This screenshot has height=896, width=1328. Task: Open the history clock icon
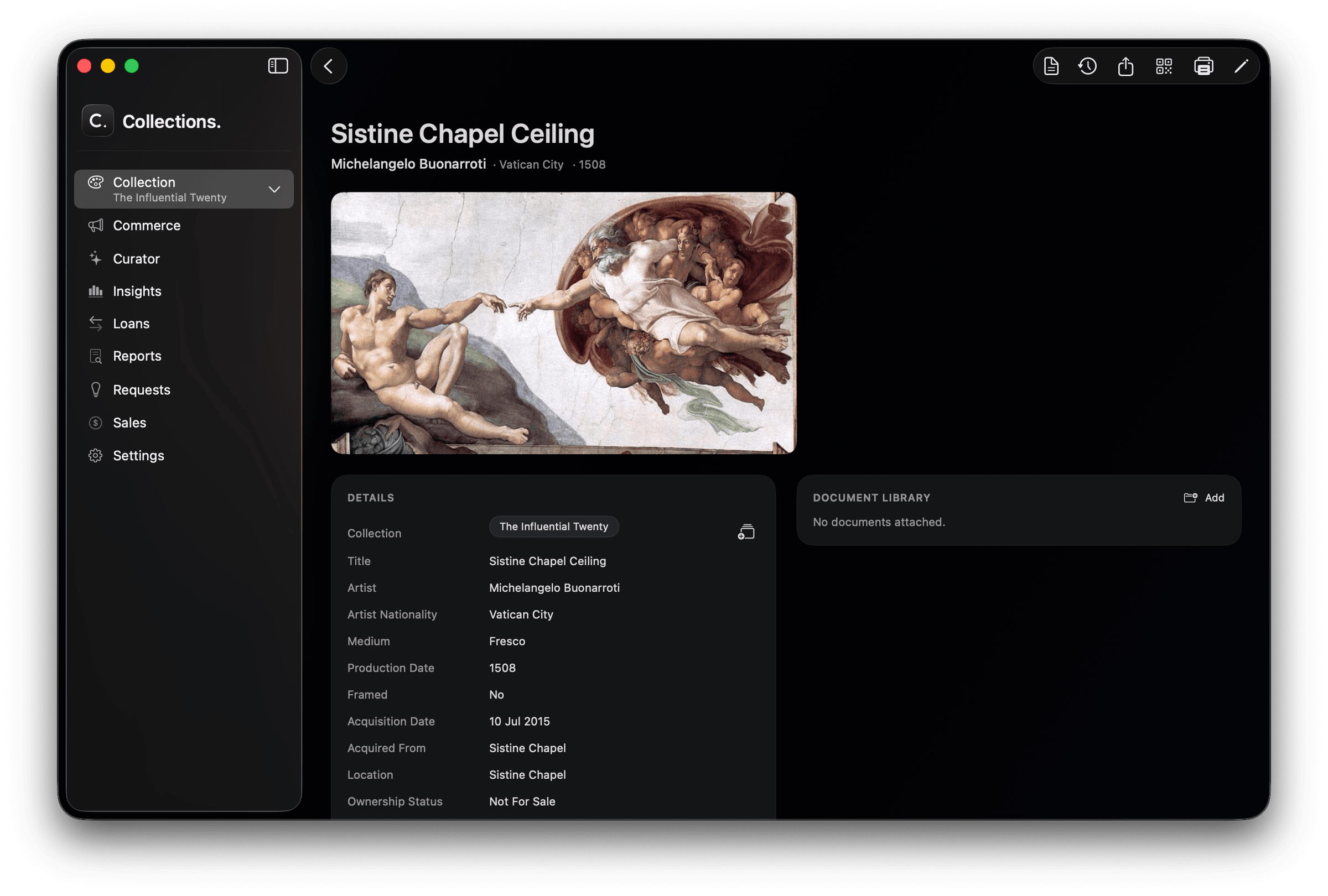pos(1087,66)
